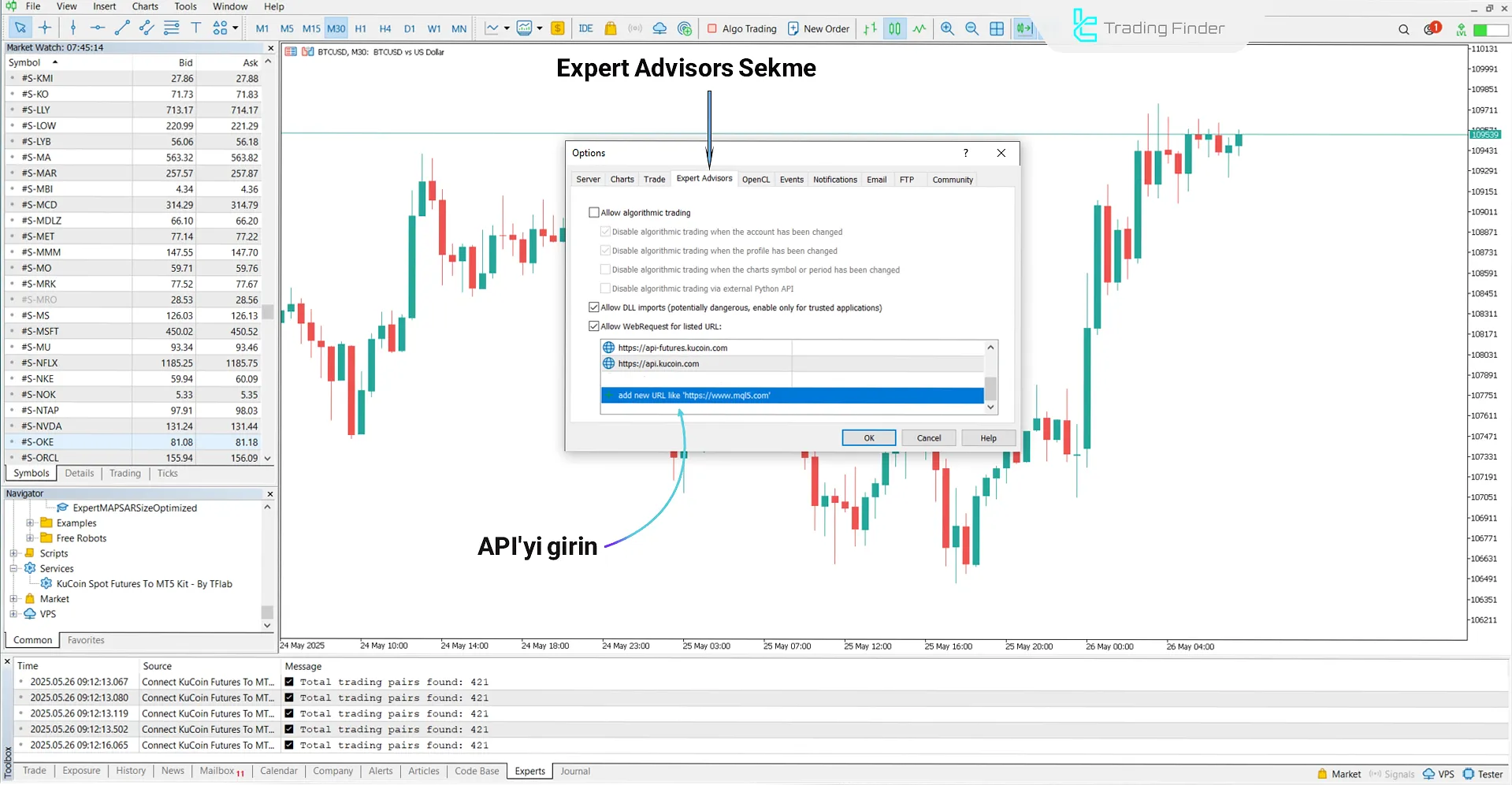Viewport: 1512px width, 785px height.
Task: Uncheck Allow DLL imports option
Action: (594, 307)
